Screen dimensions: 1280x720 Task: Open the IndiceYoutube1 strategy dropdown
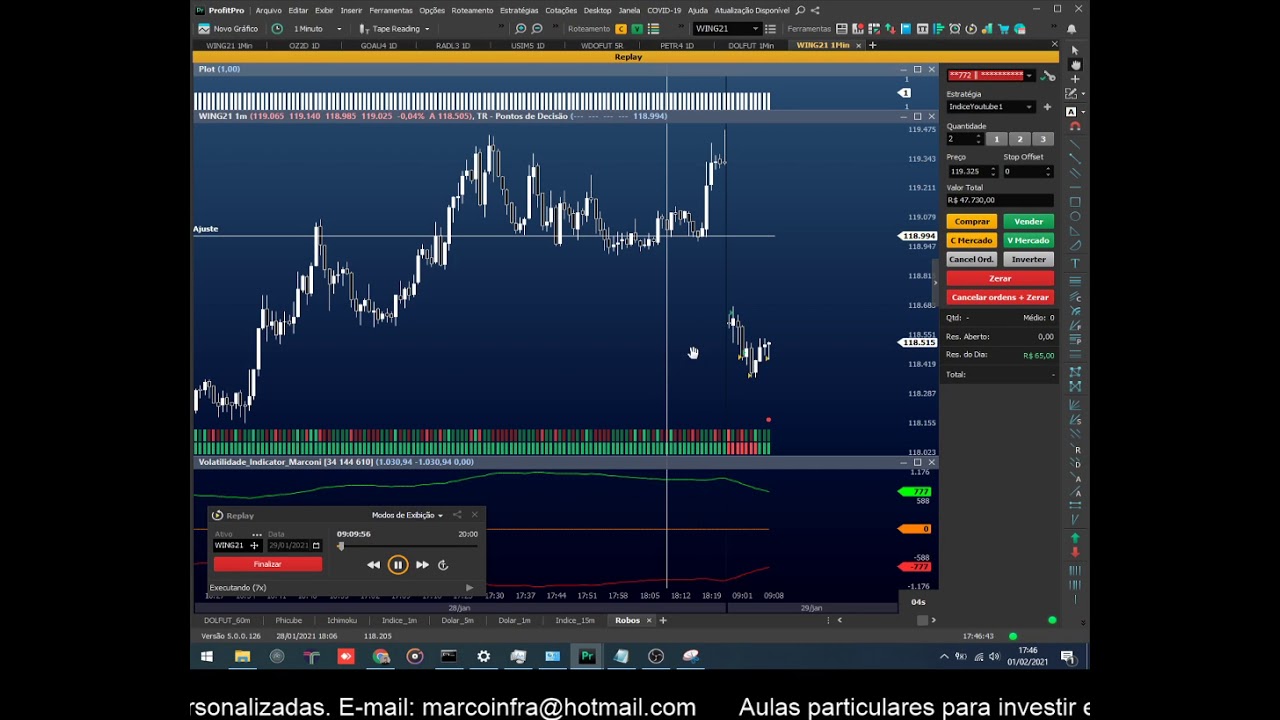990,107
